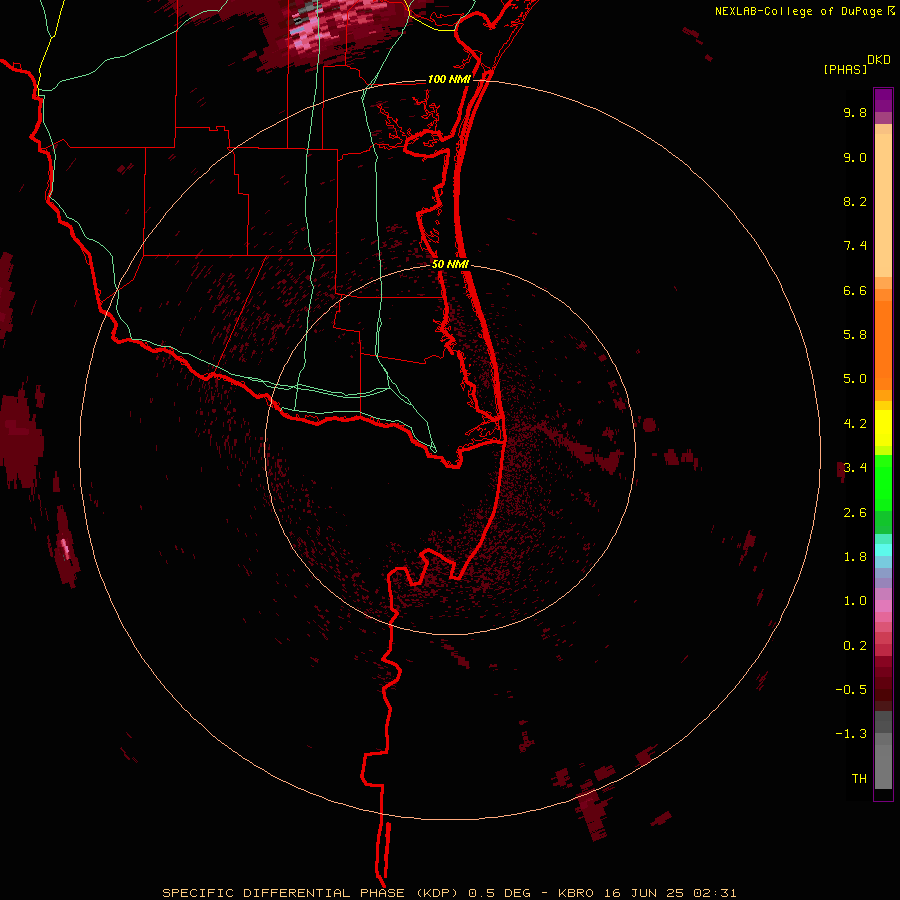Image resolution: width=900 pixels, height=900 pixels.
Task: Click the 1.0 scale label
Action: (855, 601)
